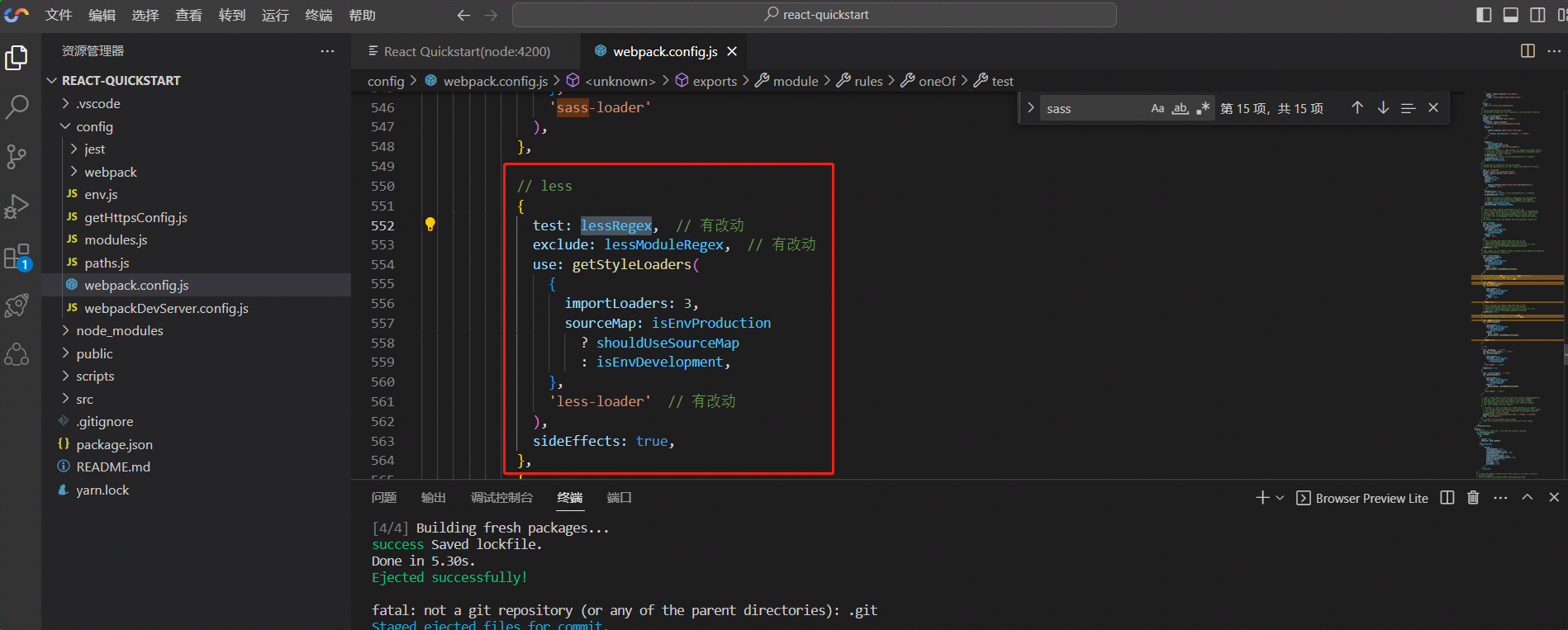This screenshot has height=630, width=1568.
Task: Close the find widget
Action: tap(1433, 108)
